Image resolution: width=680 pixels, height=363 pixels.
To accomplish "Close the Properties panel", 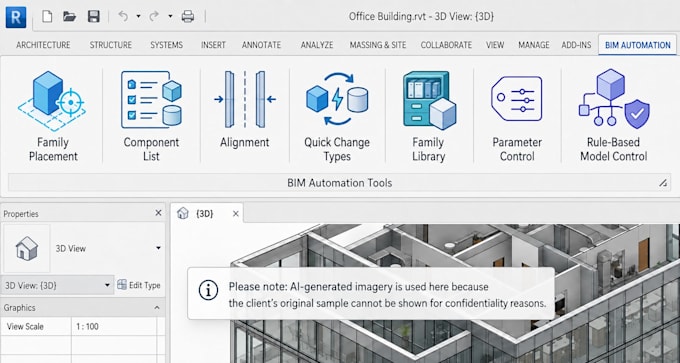I will pos(158,213).
